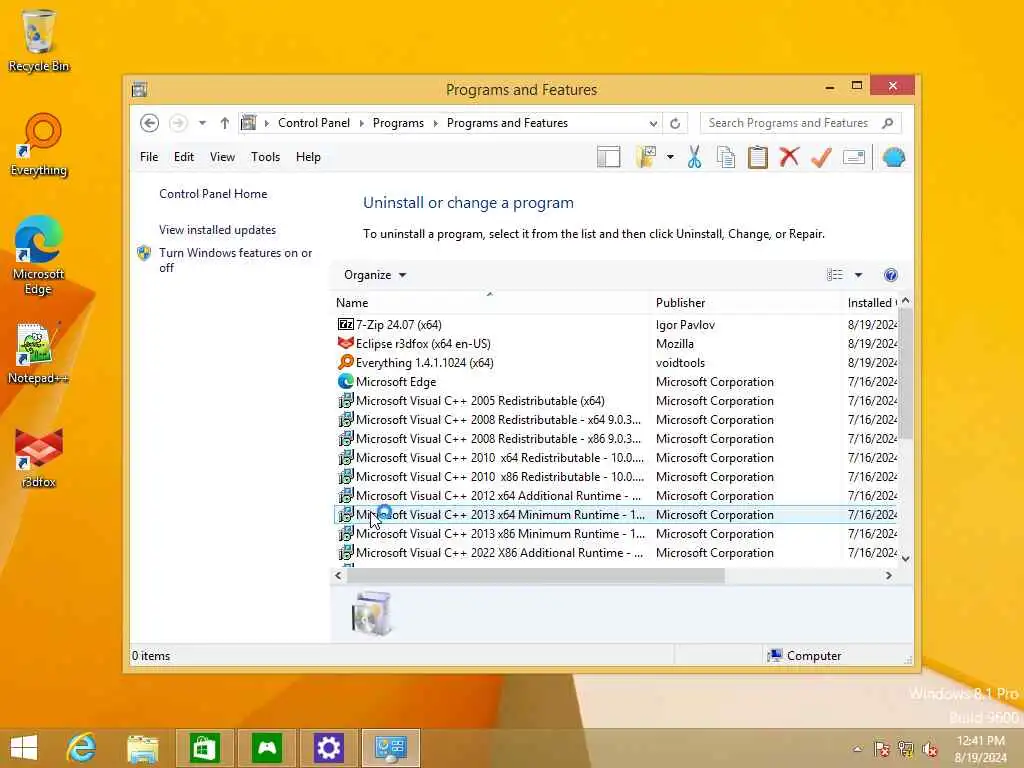Show hidden system tray icons

(x=857, y=749)
